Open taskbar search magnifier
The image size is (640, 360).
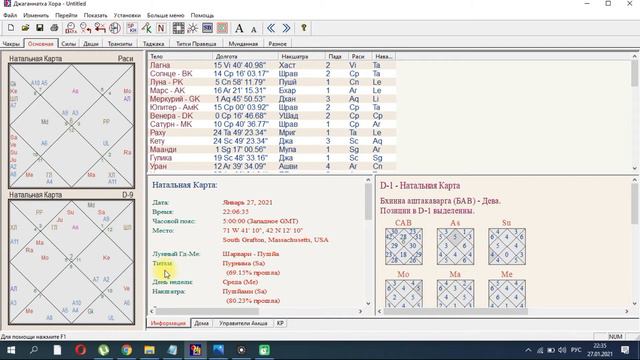point(34,350)
